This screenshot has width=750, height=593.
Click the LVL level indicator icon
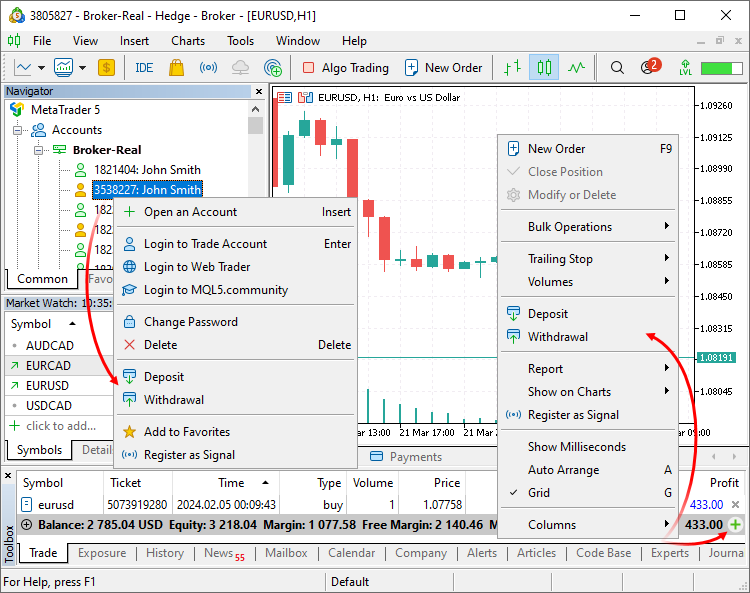(685, 67)
